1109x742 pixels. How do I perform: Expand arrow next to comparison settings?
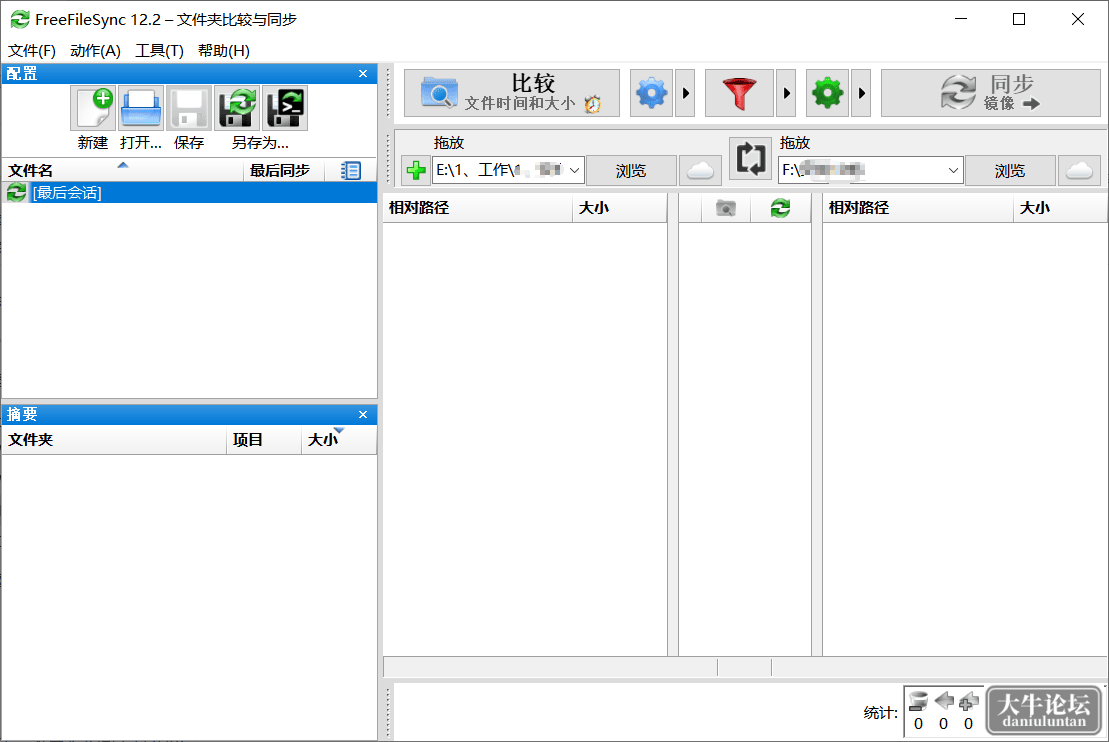coord(685,93)
